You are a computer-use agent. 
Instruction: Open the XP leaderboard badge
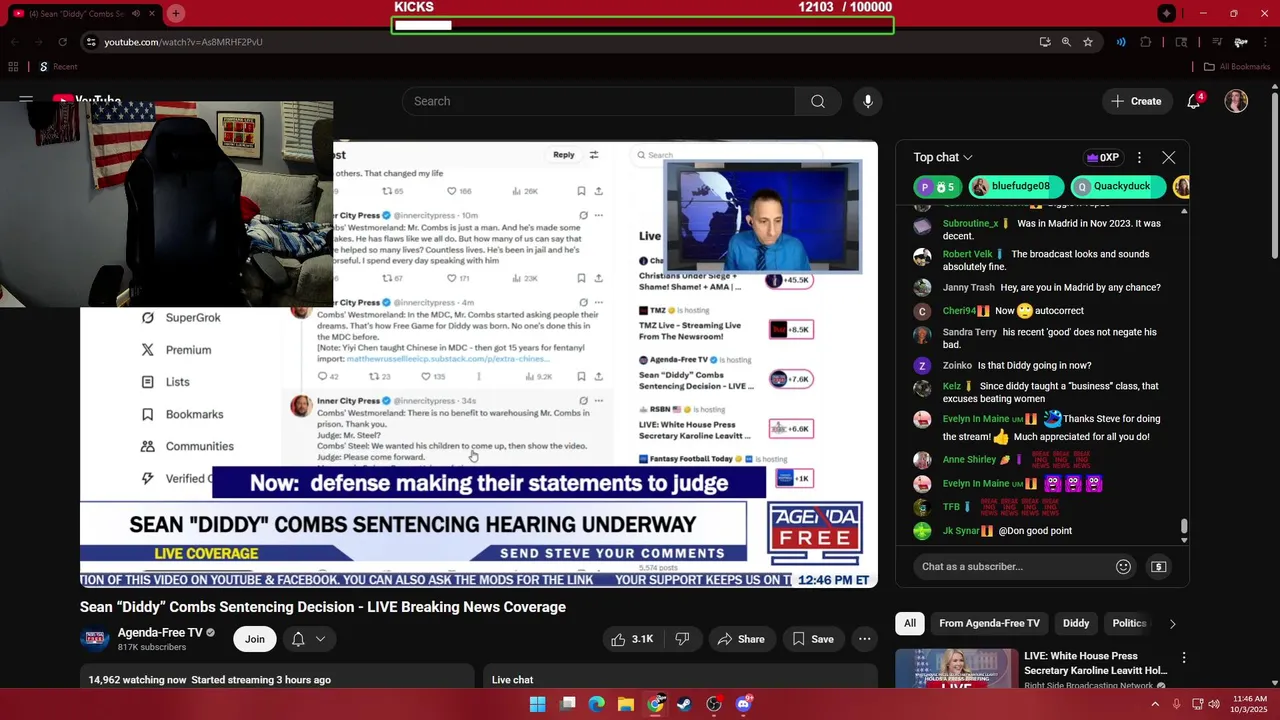[1103, 157]
